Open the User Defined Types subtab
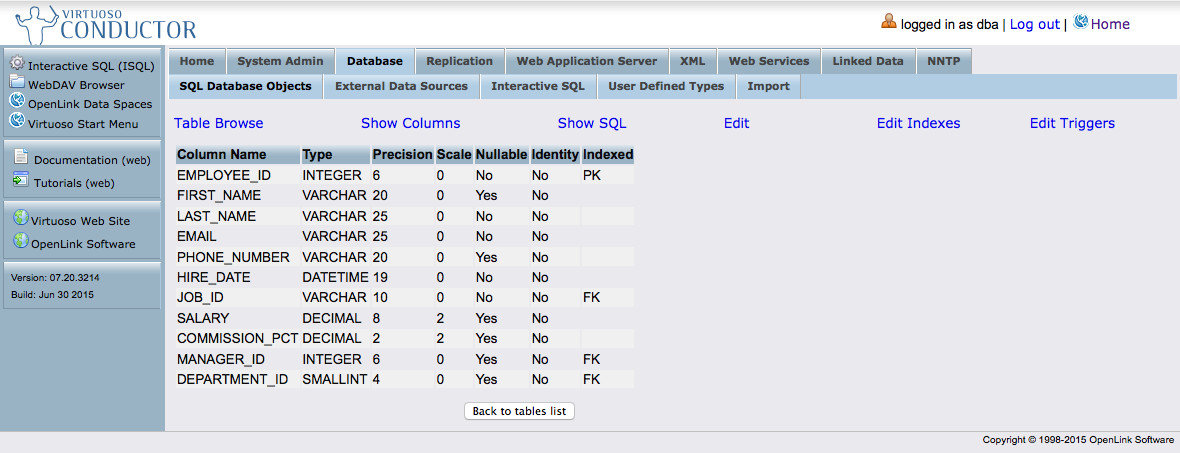Screen dimensions: 1180x453 pos(666,86)
